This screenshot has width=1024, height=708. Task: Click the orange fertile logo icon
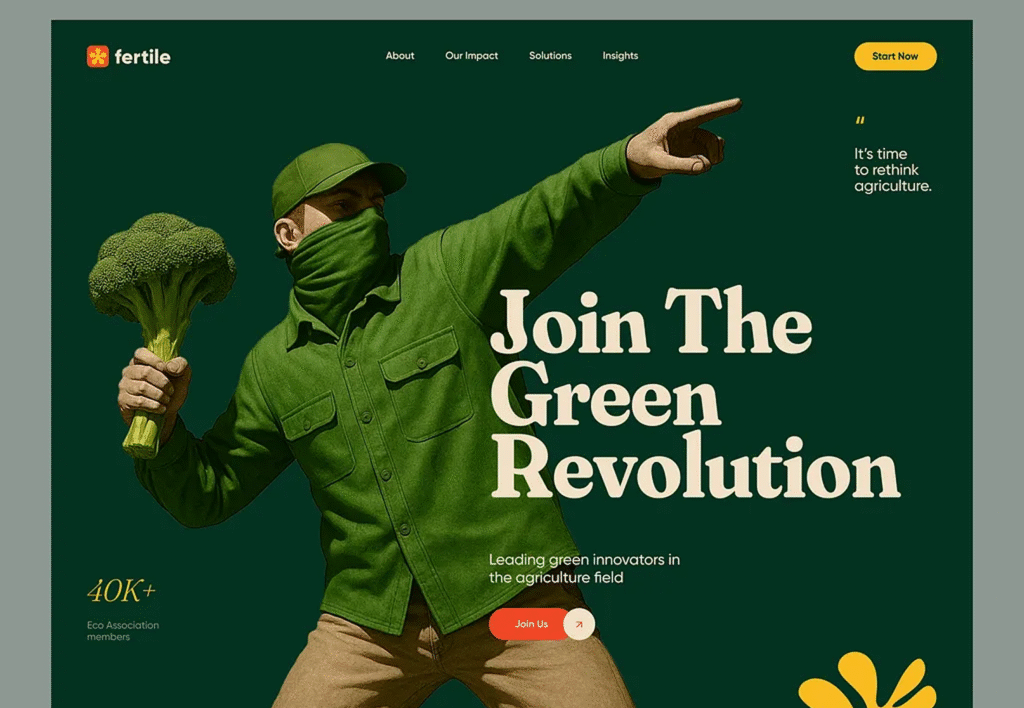pyautogui.click(x=98, y=56)
